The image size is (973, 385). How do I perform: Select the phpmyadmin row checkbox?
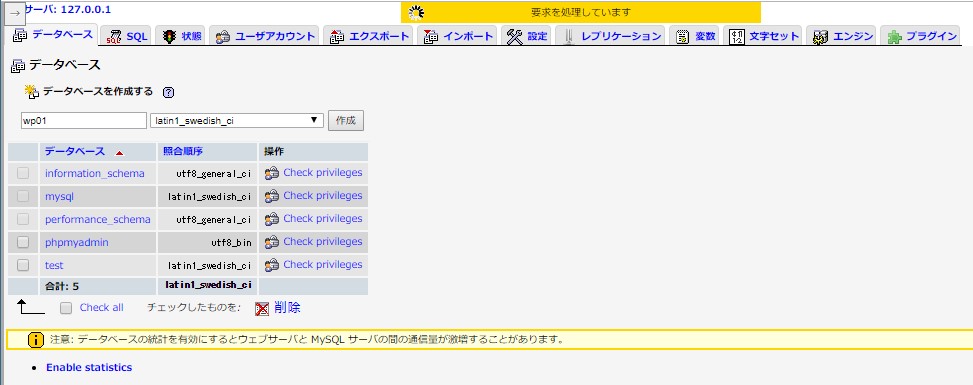coord(23,242)
